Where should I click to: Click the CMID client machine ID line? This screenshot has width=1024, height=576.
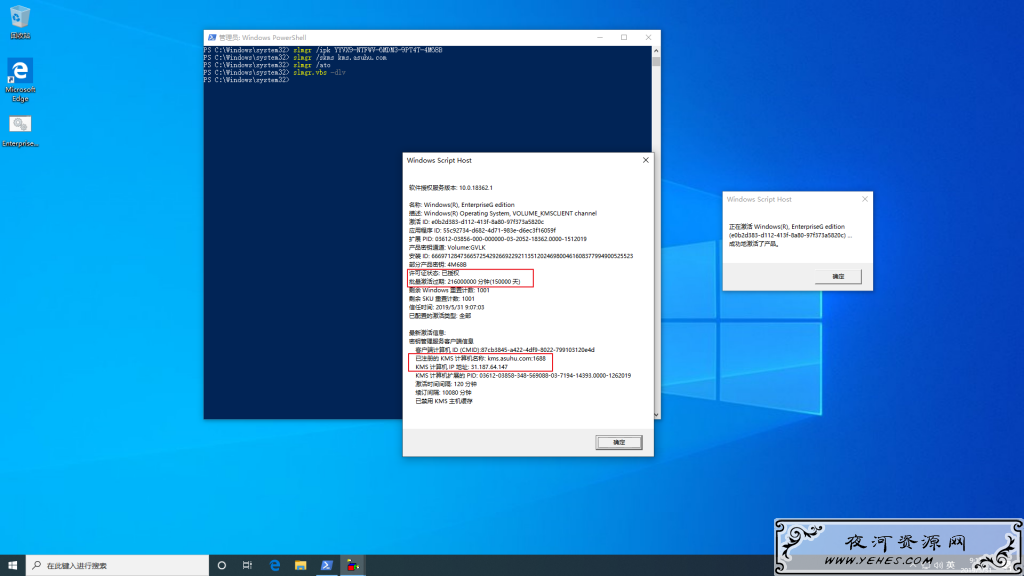(x=505, y=349)
